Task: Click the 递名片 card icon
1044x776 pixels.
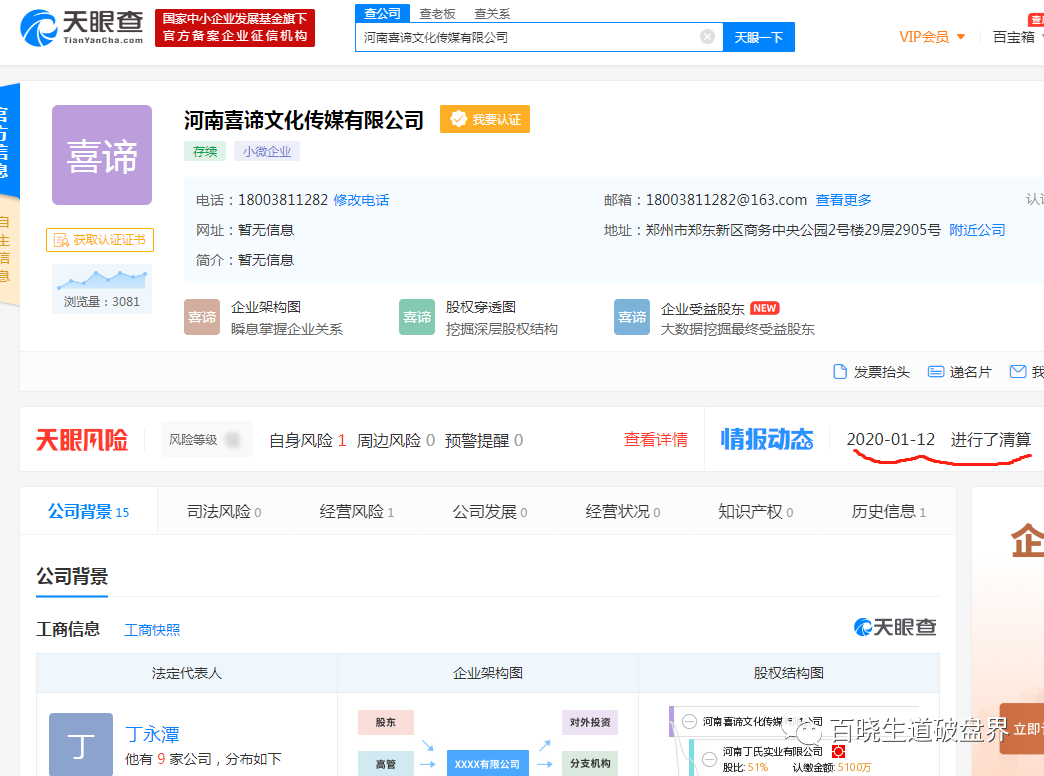Action: [935, 372]
